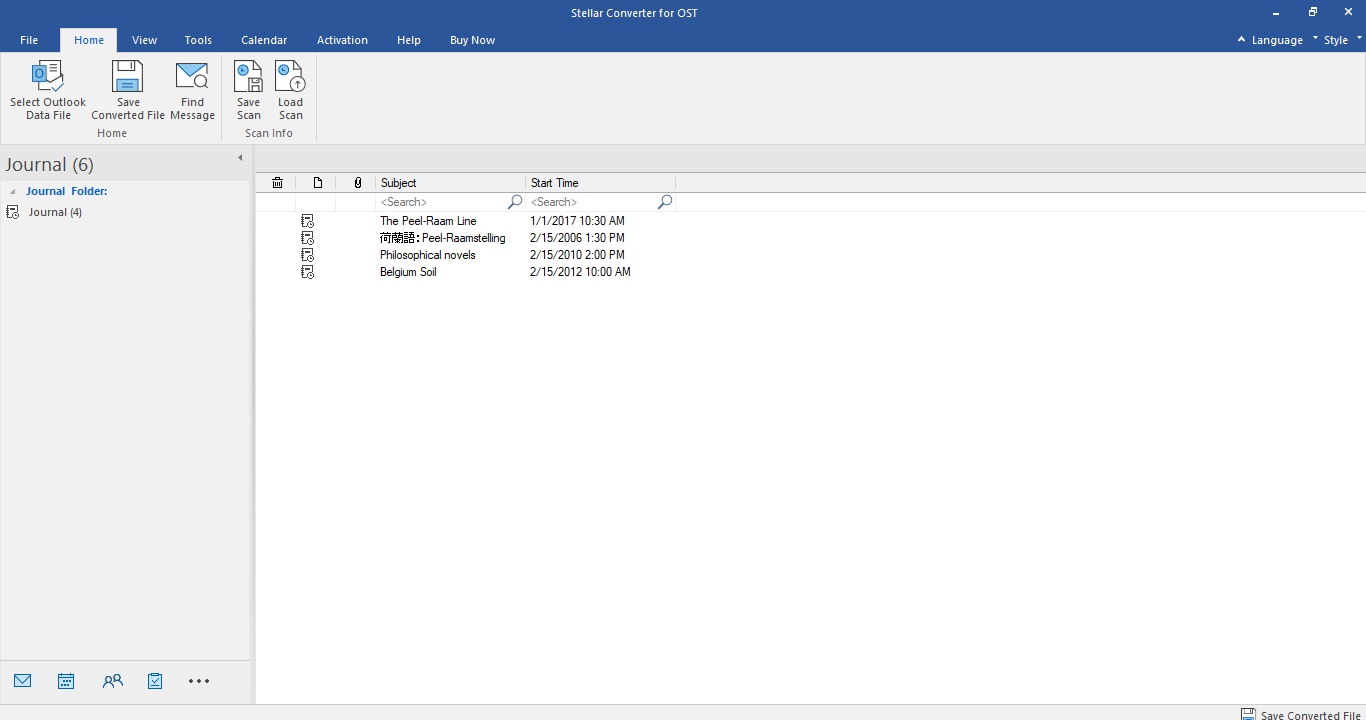This screenshot has width=1366, height=720.
Task: Click the Journal Folder: label
Action: click(x=67, y=191)
